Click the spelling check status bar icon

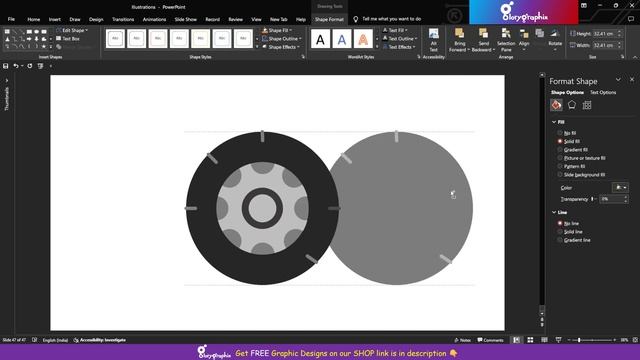click(x=35, y=340)
